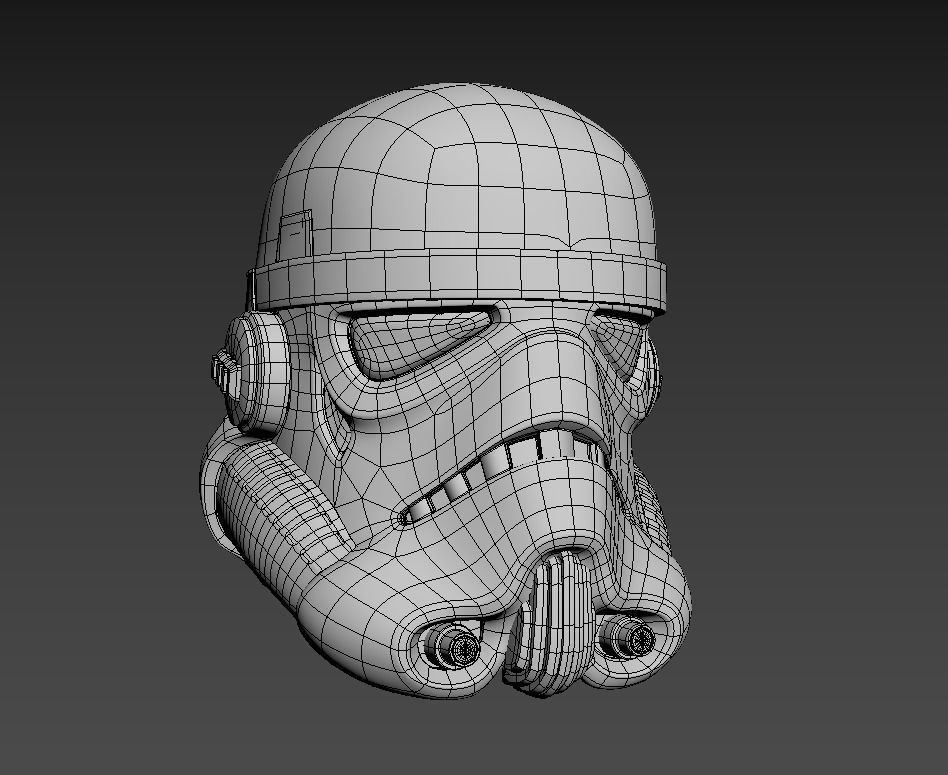Select the right aerator tip cylinder

(631, 637)
